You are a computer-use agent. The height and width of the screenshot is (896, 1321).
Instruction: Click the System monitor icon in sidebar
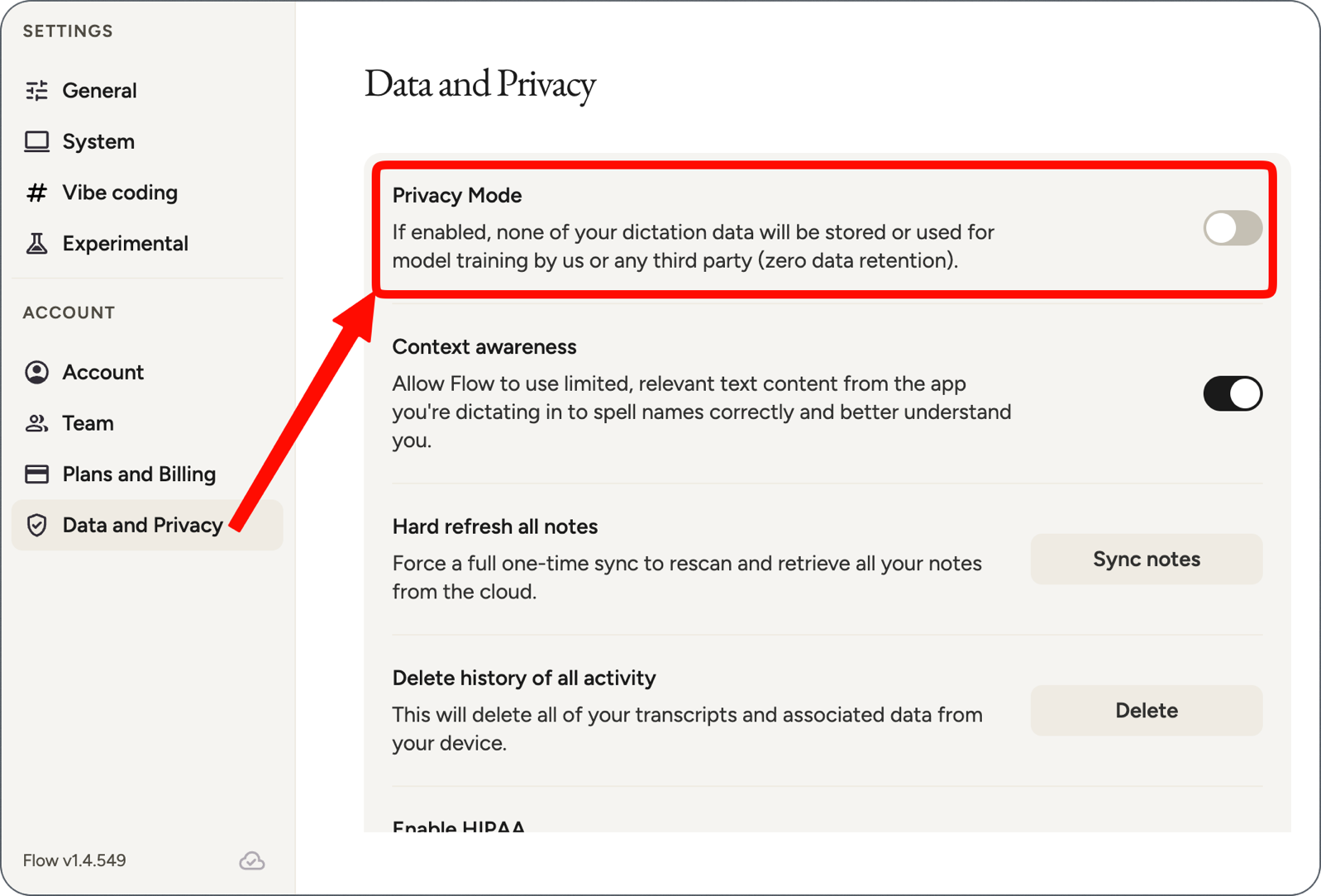(36, 141)
